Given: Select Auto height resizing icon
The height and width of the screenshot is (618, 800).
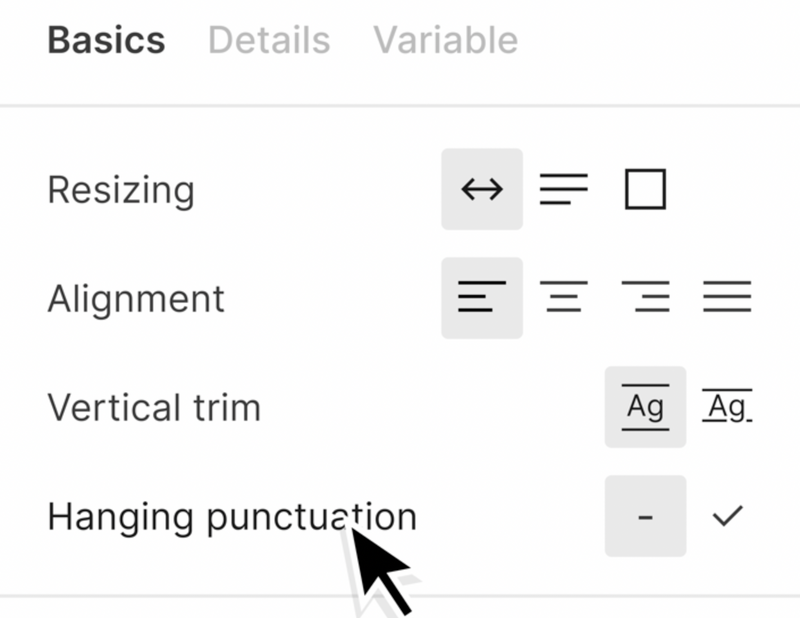Looking at the screenshot, I should tap(564, 189).
